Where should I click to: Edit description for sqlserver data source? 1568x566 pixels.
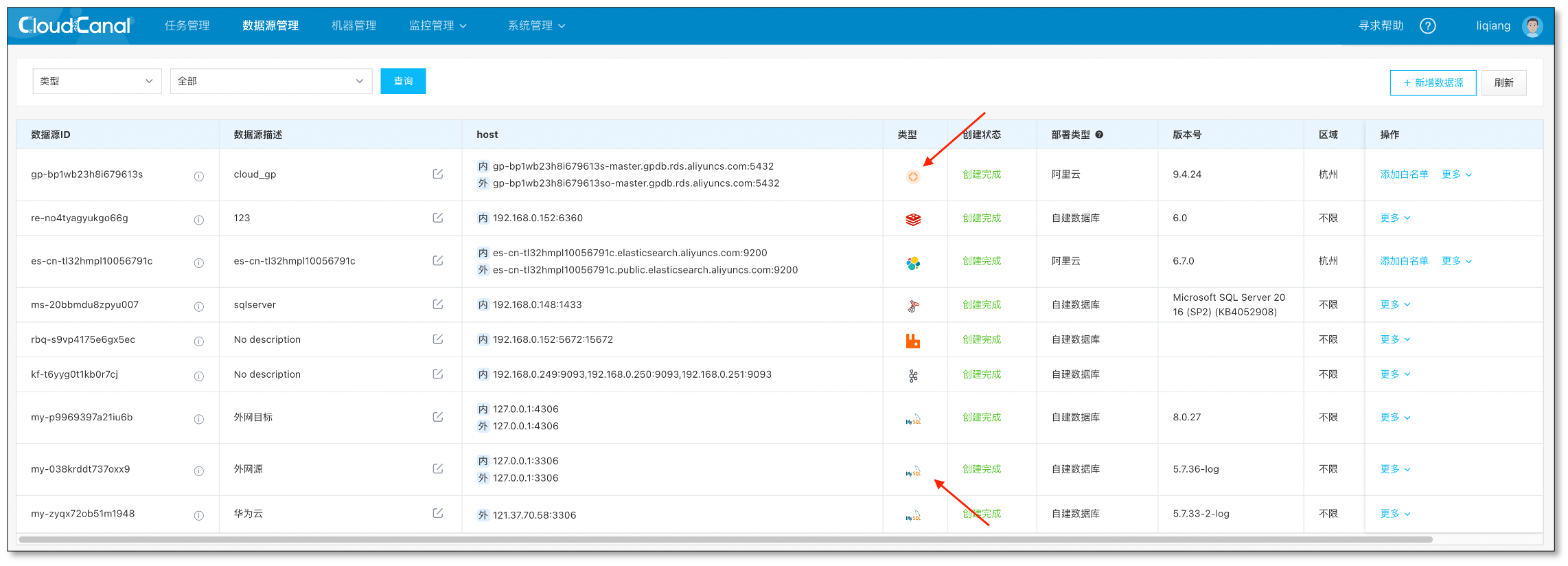[x=437, y=304]
